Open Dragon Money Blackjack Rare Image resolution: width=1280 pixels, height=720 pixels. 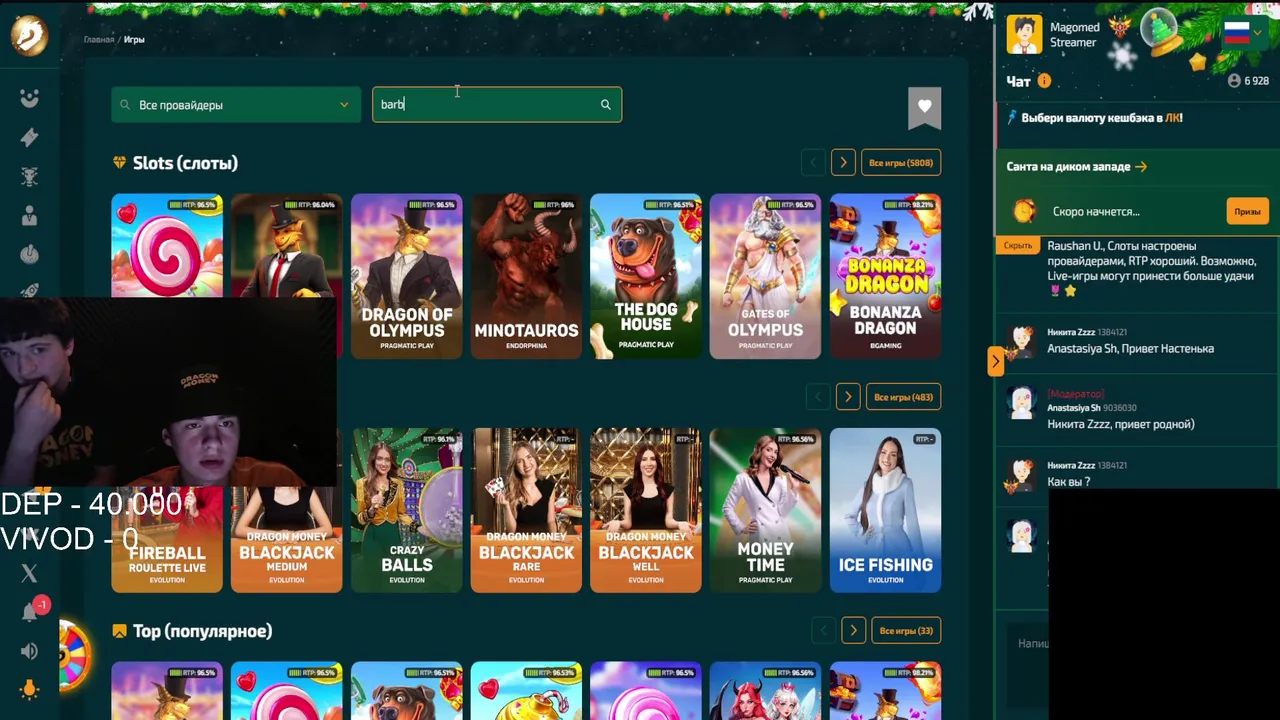click(x=526, y=510)
